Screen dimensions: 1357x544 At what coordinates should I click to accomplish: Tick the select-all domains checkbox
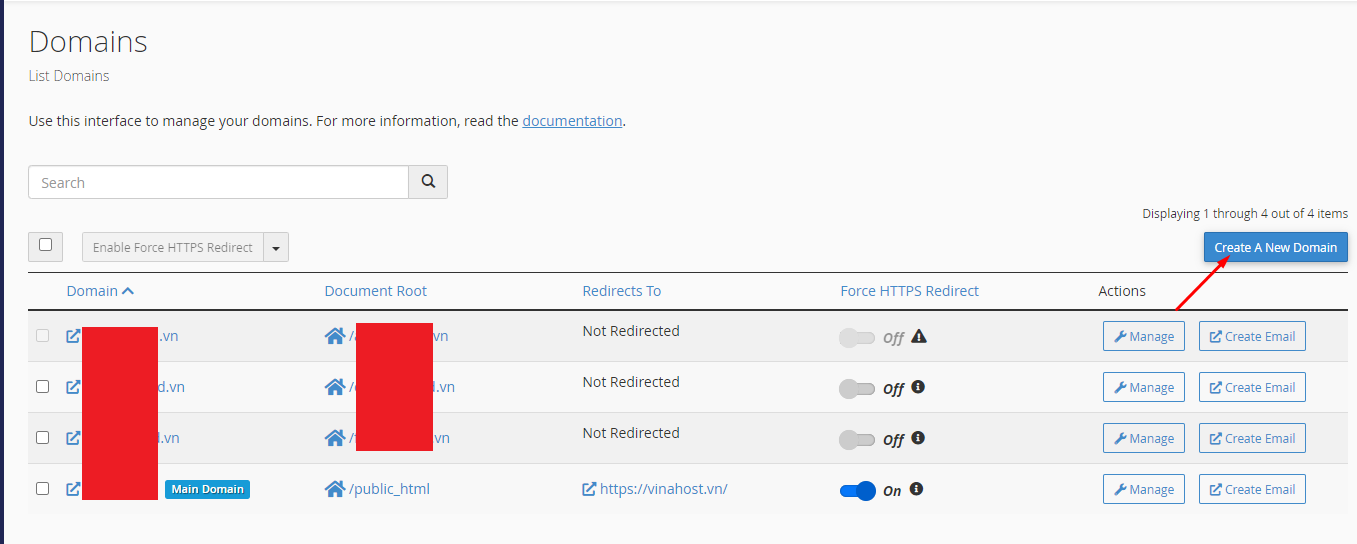(45, 245)
